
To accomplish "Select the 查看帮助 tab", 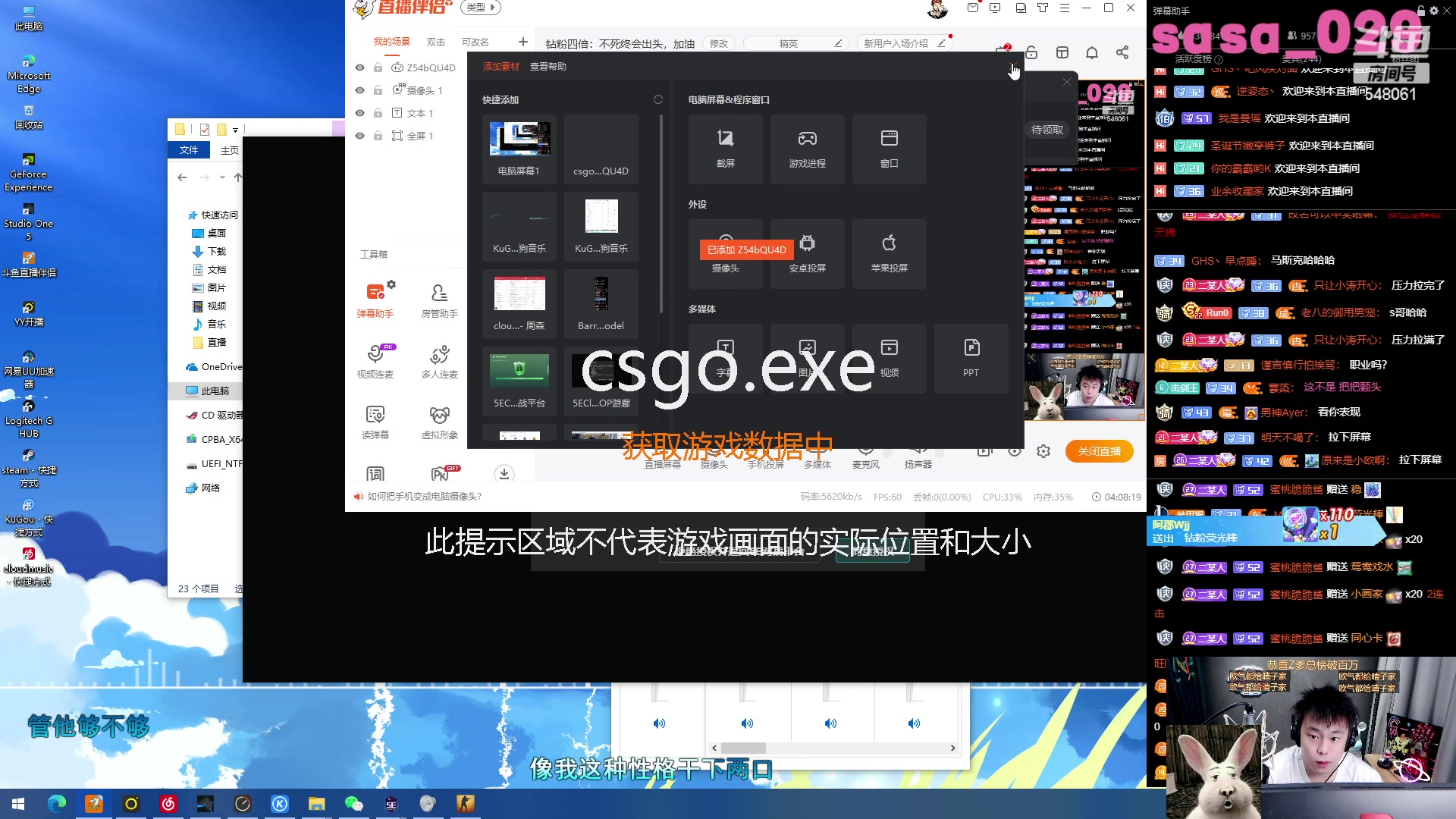I will click(548, 67).
